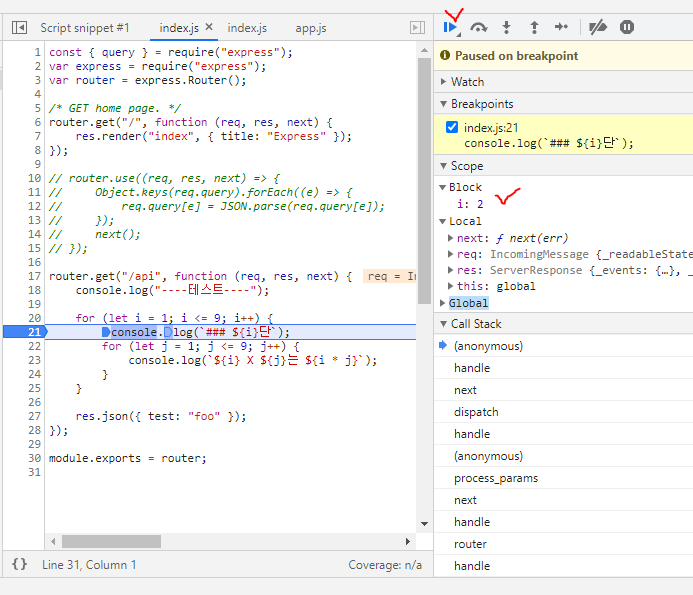Expand the req IncomingMessage variable

pos(451,254)
